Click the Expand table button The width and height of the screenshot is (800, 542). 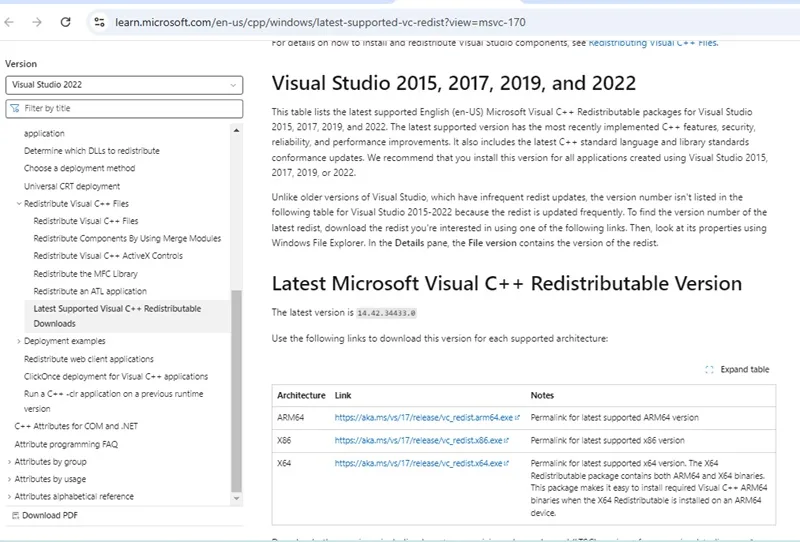(737, 369)
